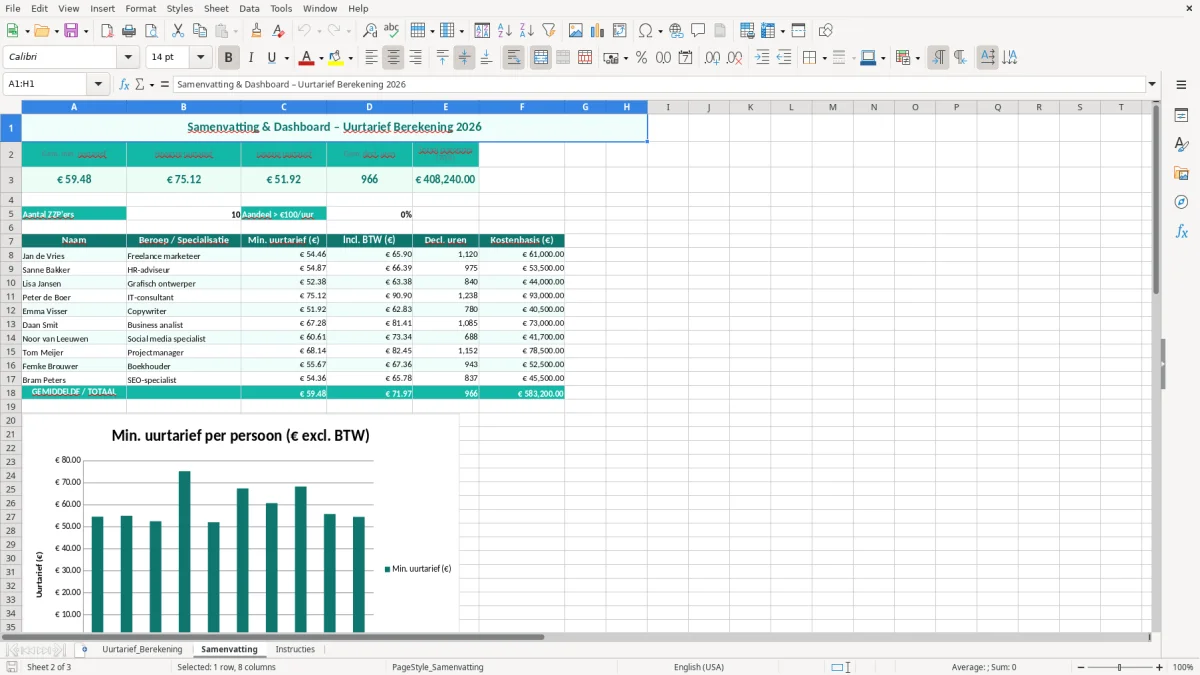Select the column chart of Min. uurtarief
This screenshot has width=1200, height=675.
(x=240, y=524)
